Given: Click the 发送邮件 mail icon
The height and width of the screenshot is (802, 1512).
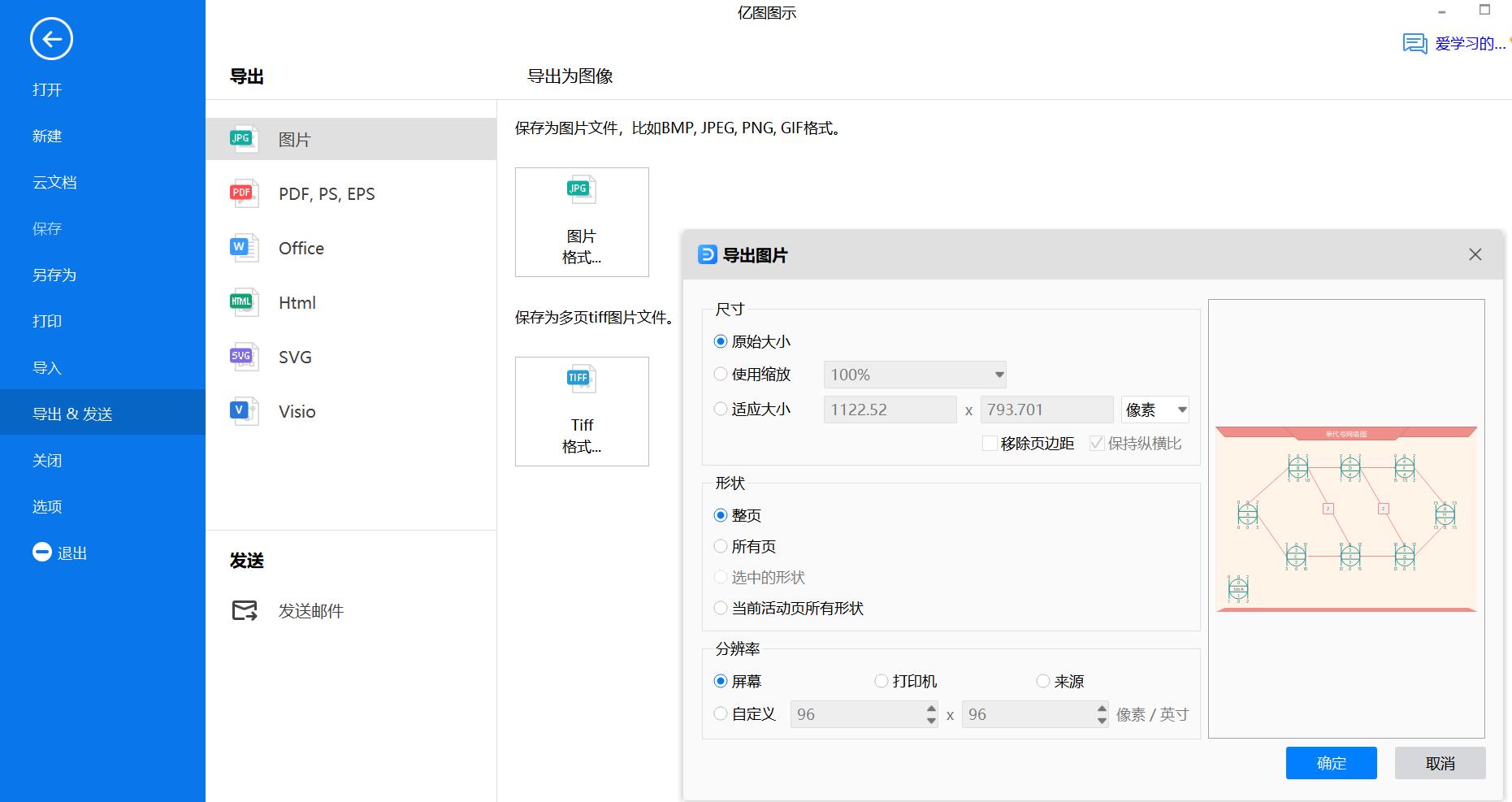Looking at the screenshot, I should [x=246, y=610].
